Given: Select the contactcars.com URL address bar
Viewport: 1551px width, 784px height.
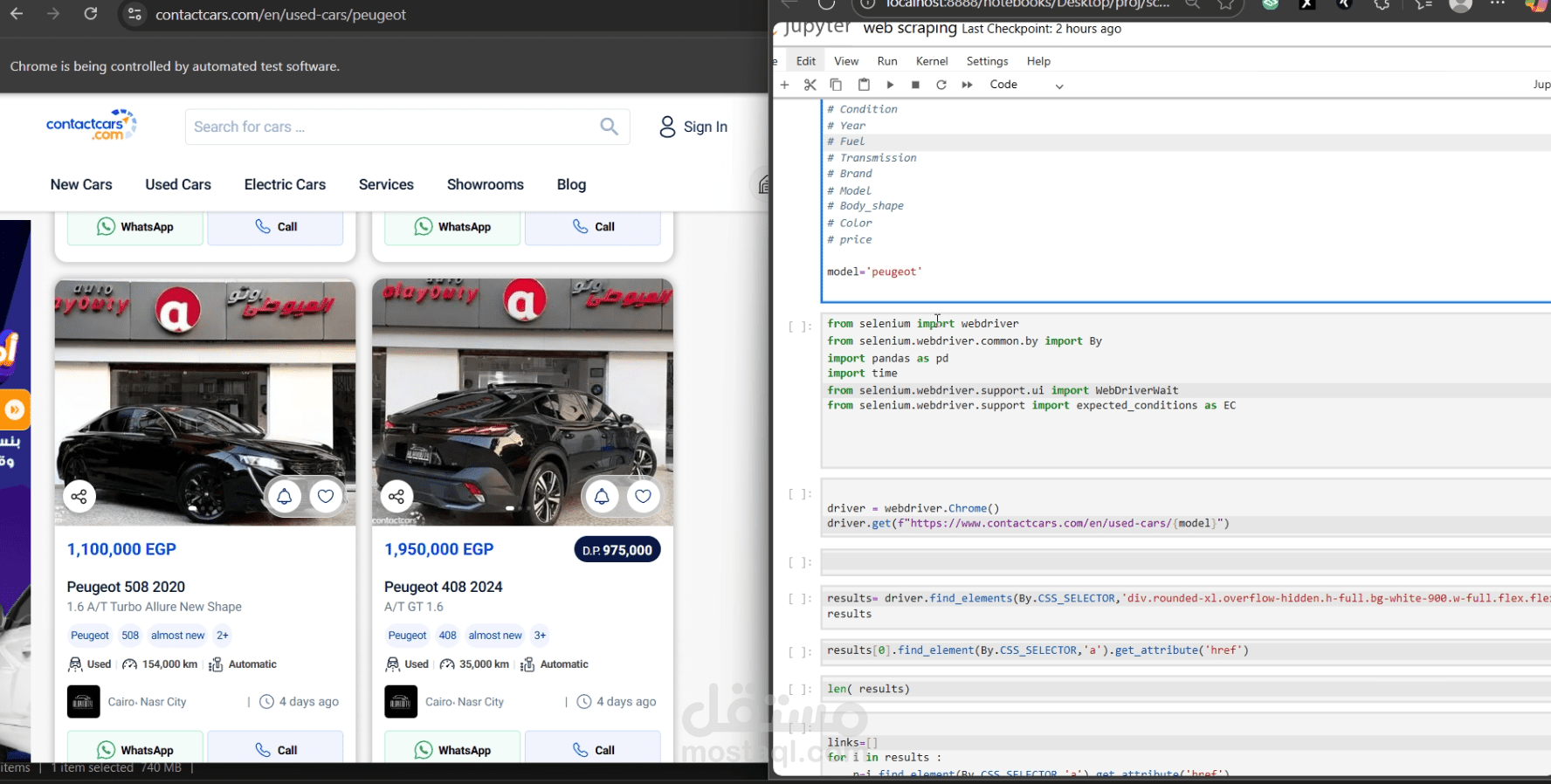Looking at the screenshot, I should 280,15.
